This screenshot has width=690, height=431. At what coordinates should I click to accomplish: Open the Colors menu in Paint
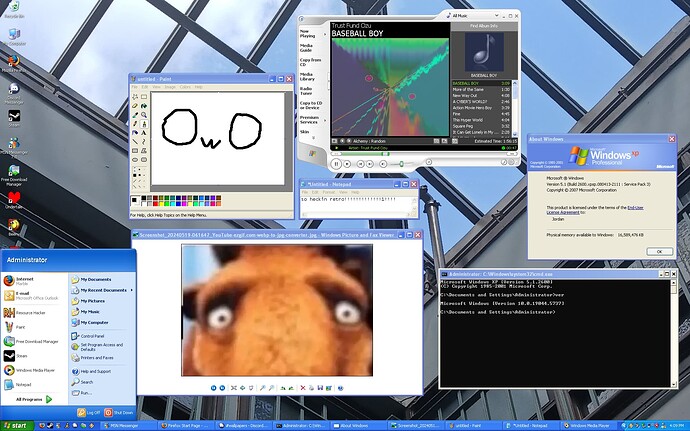(185, 87)
